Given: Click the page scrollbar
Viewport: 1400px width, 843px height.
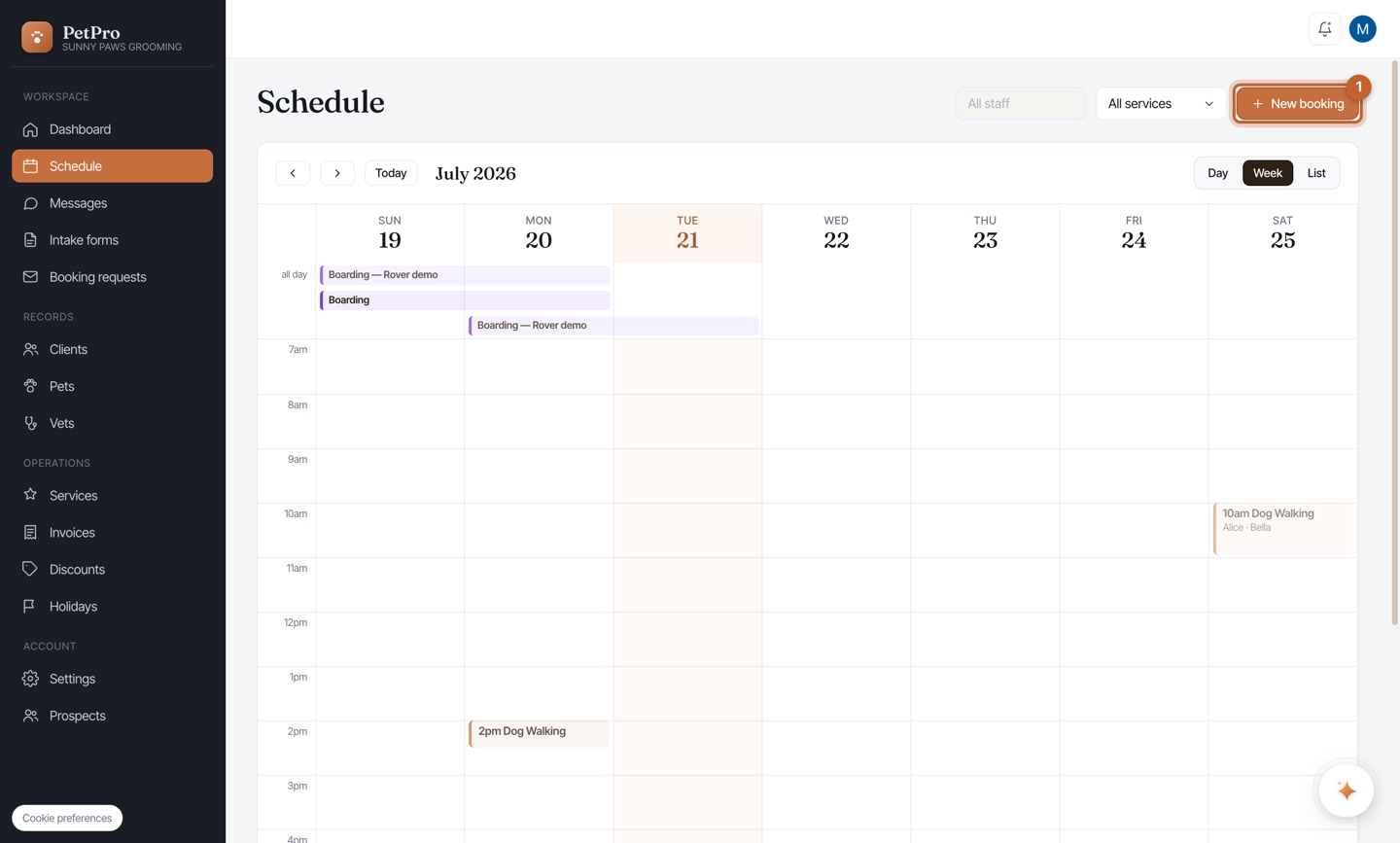Looking at the screenshot, I should coord(1395,342).
